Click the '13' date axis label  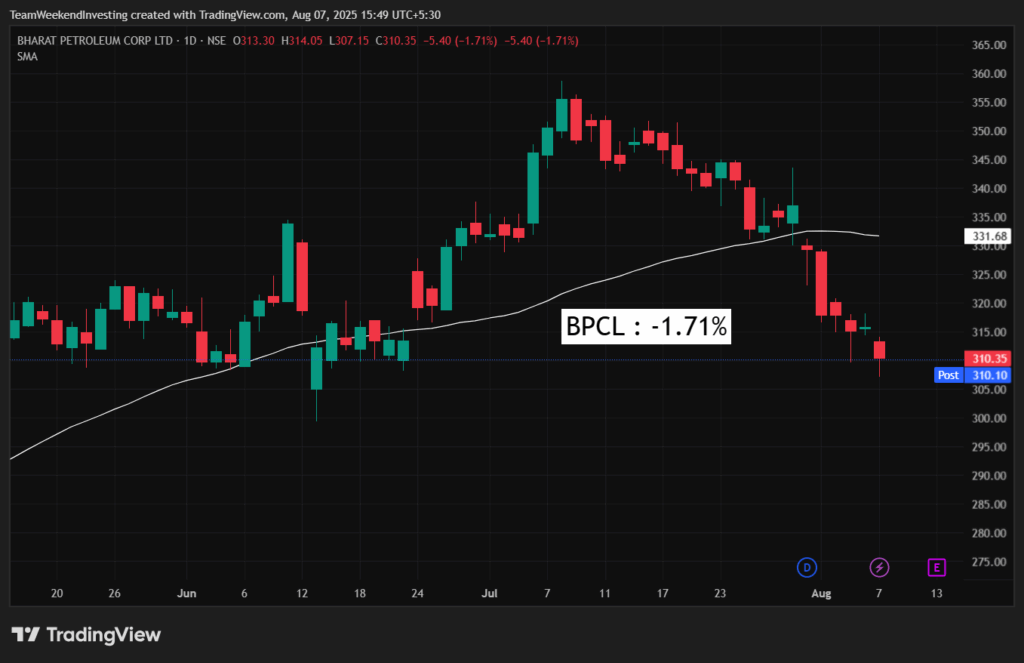click(936, 593)
